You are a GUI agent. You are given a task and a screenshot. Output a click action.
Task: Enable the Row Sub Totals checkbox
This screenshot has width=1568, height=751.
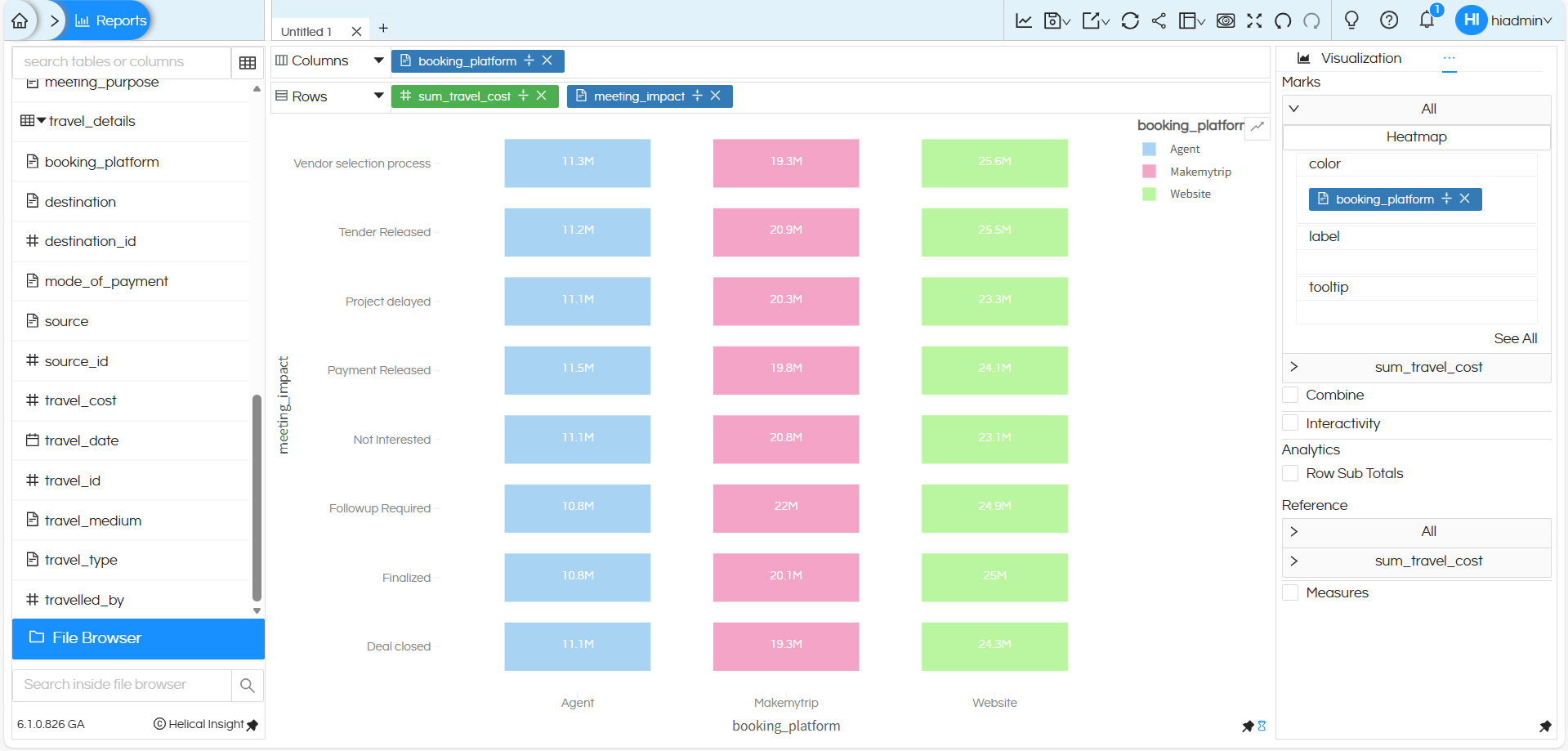[1291, 473]
